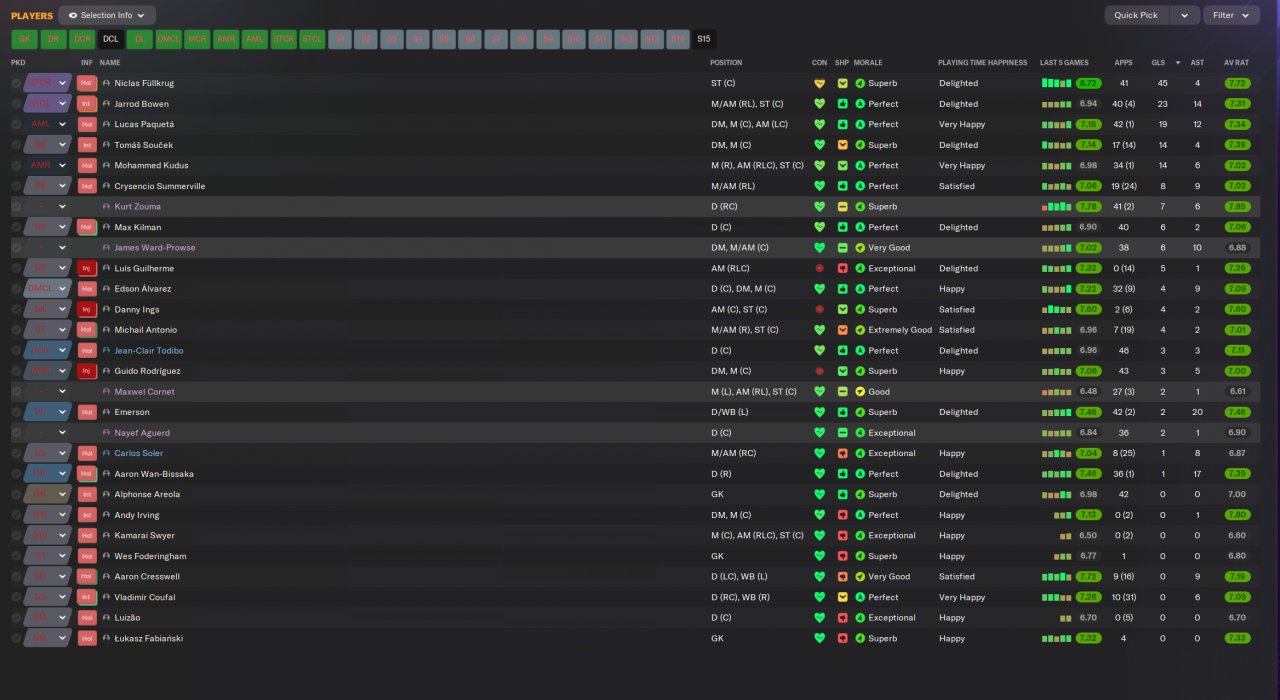Click the person icon beside Mohammed Kudus

pyautogui.click(x=106, y=165)
